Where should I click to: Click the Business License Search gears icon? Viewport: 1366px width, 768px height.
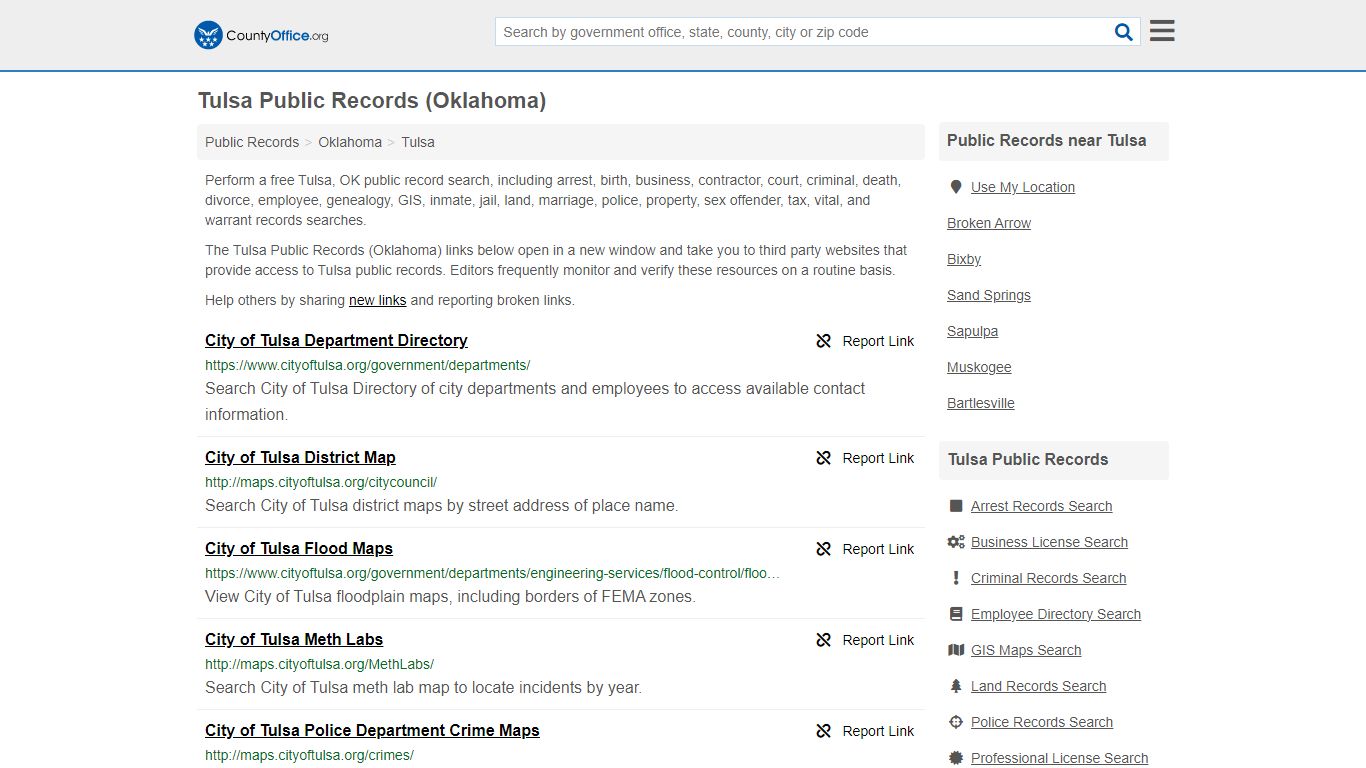coord(956,542)
